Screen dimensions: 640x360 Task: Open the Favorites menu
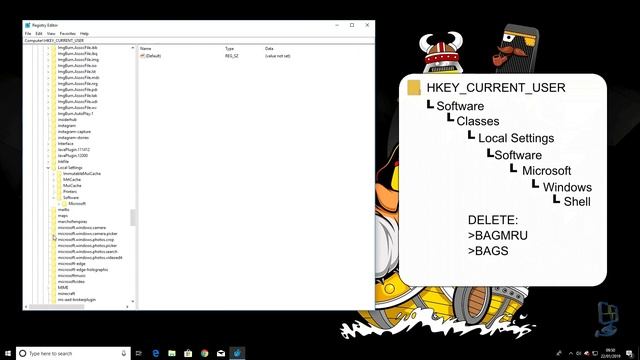coord(68,33)
